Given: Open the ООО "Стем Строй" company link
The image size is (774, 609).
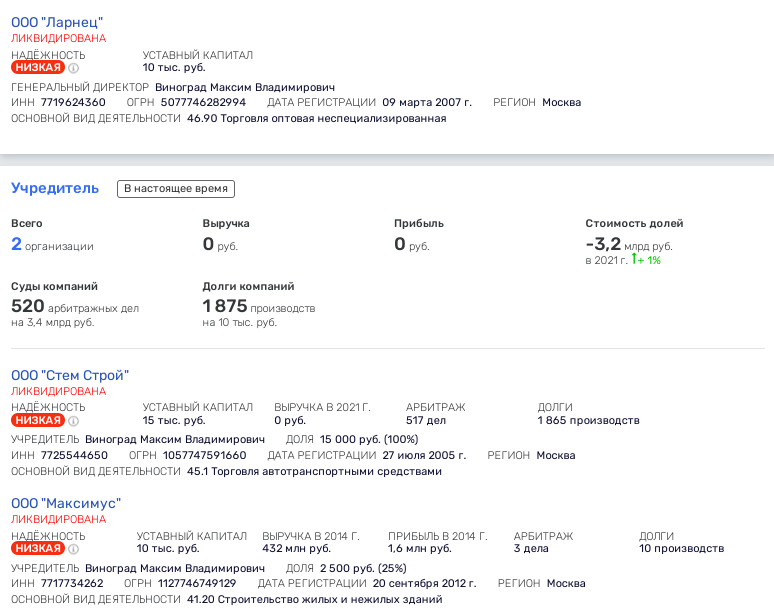Looking at the screenshot, I should pos(70,375).
